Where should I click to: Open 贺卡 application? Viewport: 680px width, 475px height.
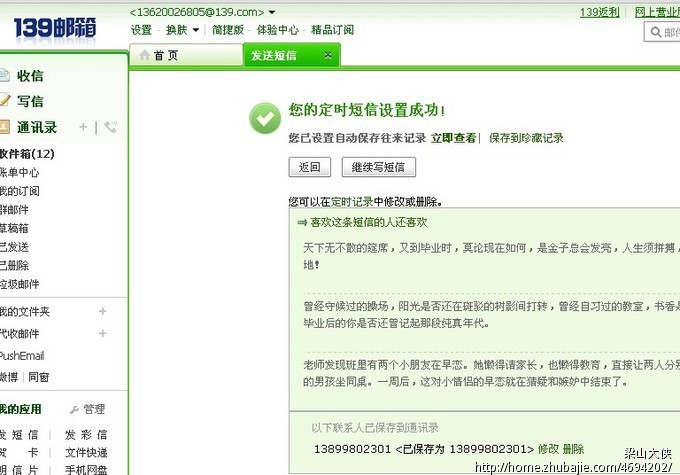click(19, 452)
